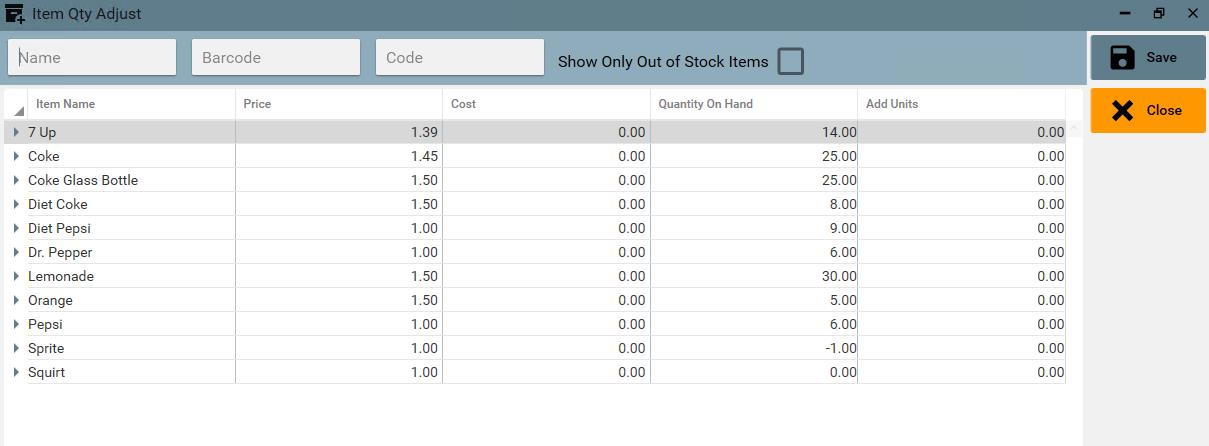Minimize the Item Qty Adjust window

1126,14
